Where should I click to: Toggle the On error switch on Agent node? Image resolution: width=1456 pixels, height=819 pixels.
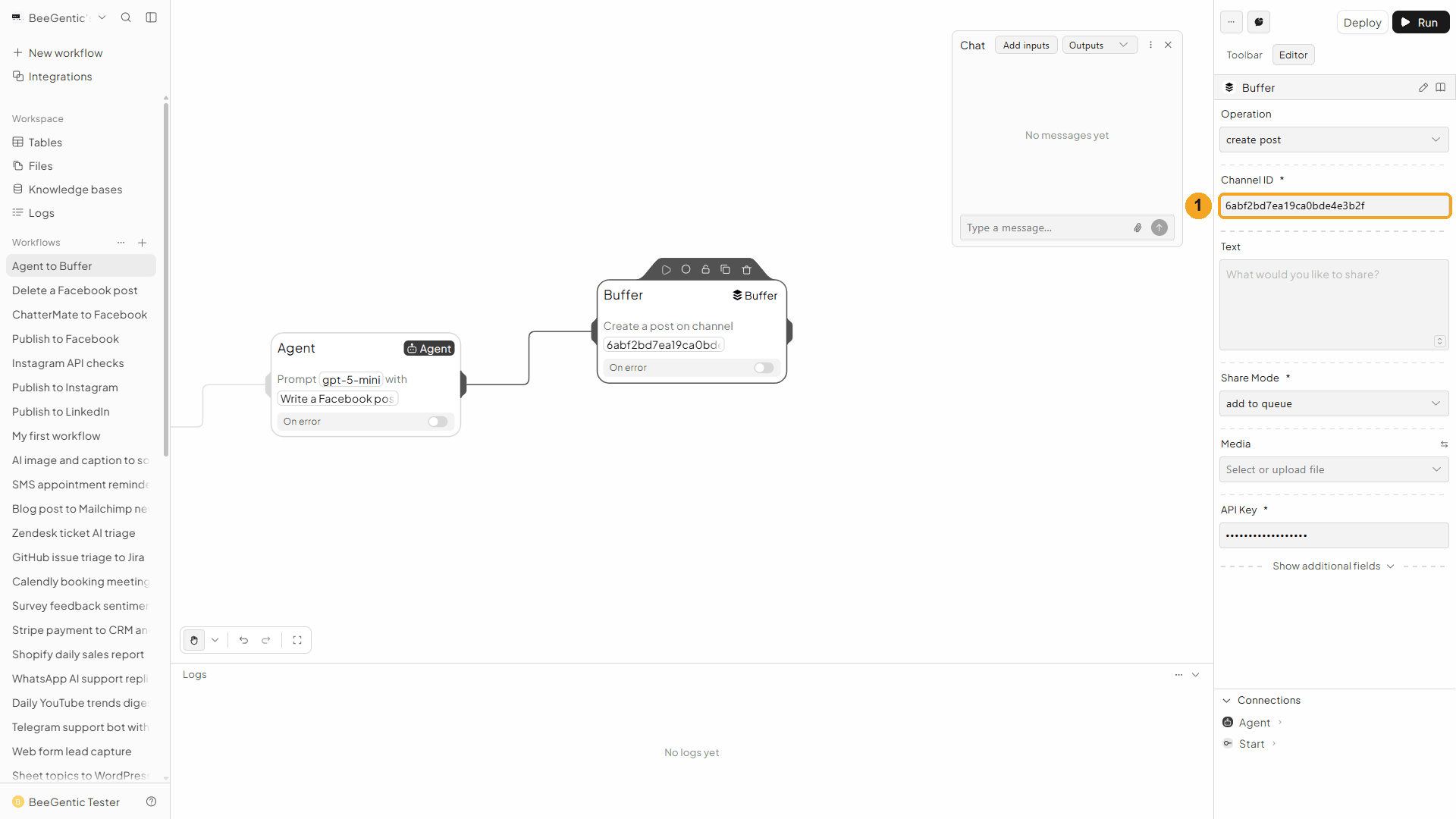438,422
